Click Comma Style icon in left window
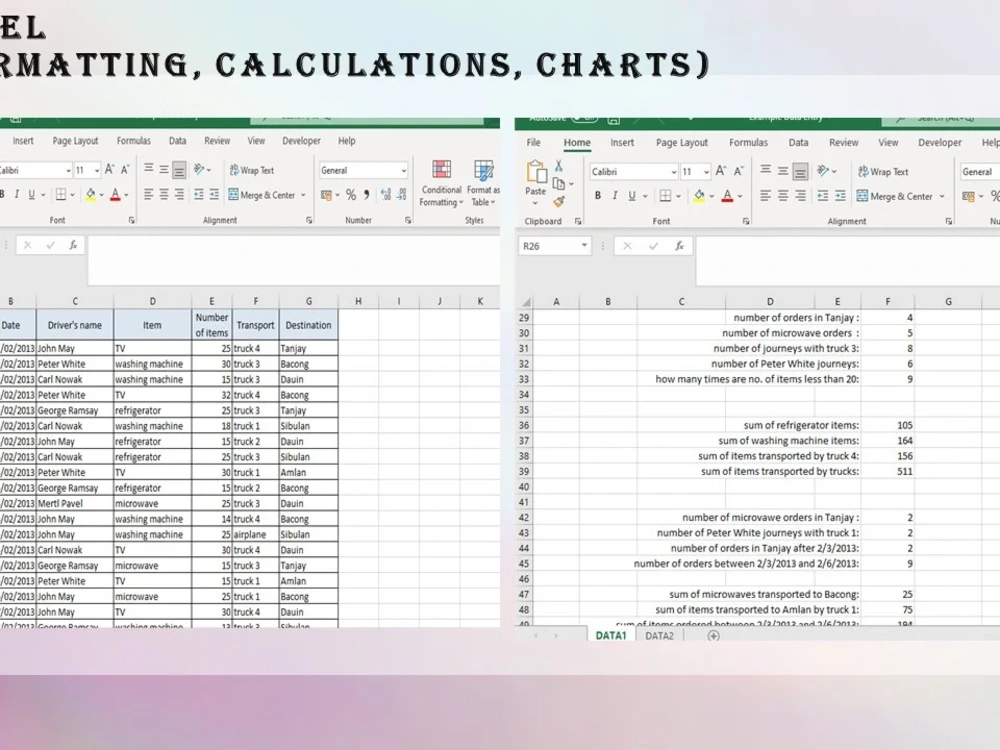Screen dimensions: 1000x750 tap(367, 195)
